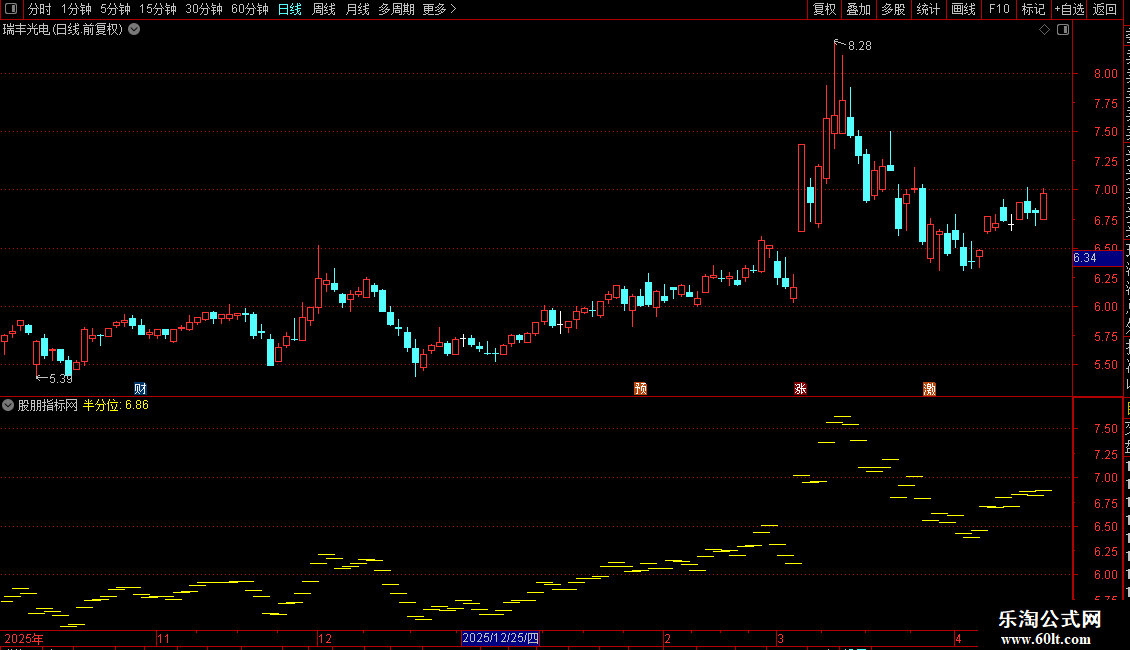Toggle the left sidebar panel icon

click(x=11, y=9)
